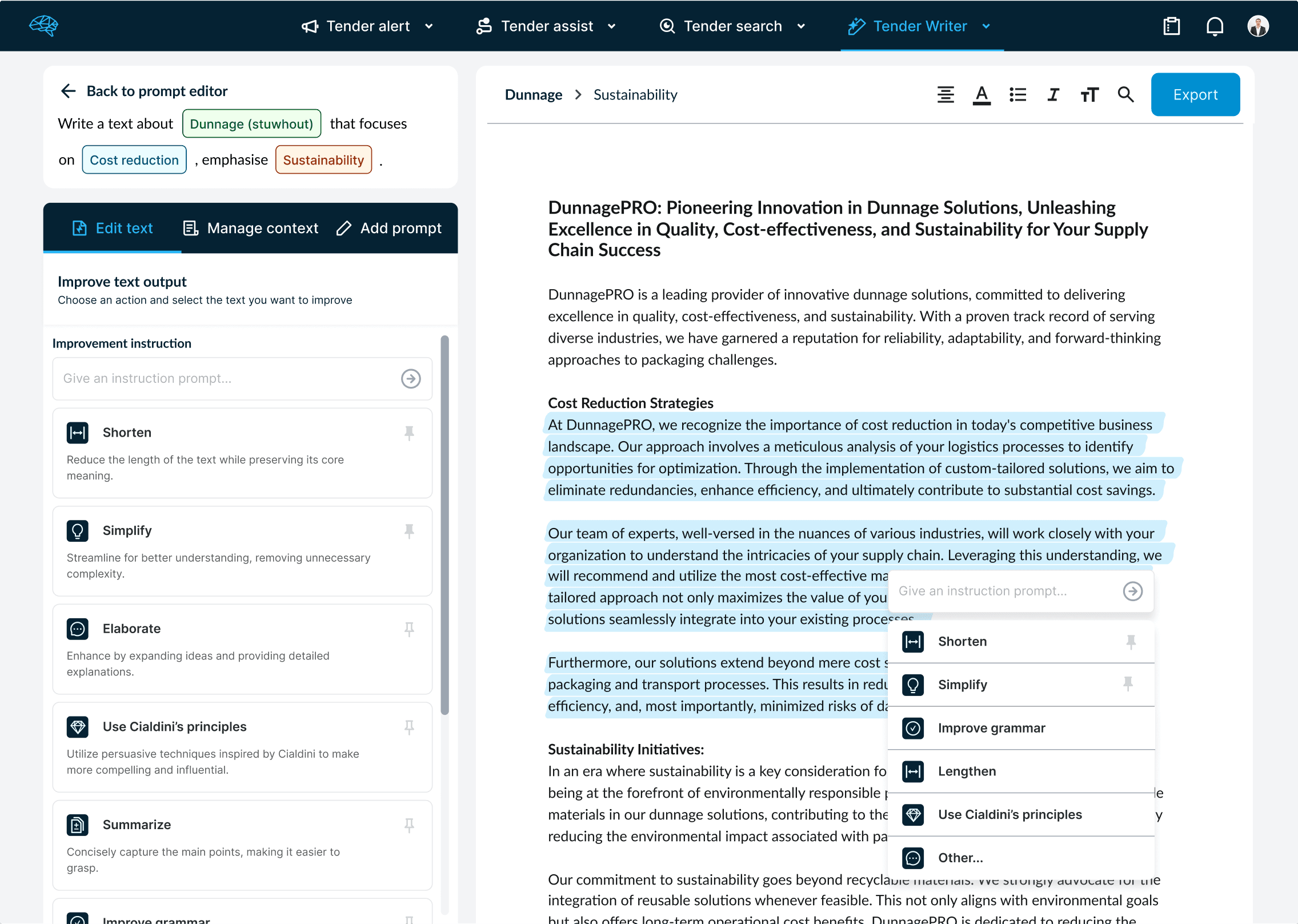This screenshot has height=924, width=1298.
Task: Open the user profile avatar
Action: tap(1258, 26)
